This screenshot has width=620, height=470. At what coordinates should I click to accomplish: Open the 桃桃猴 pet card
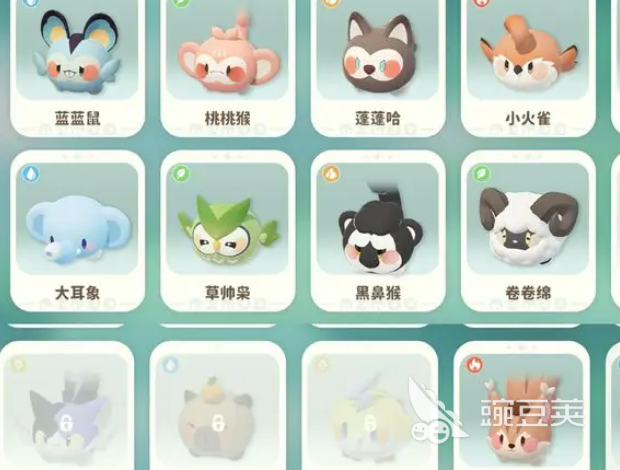click(x=228, y=67)
